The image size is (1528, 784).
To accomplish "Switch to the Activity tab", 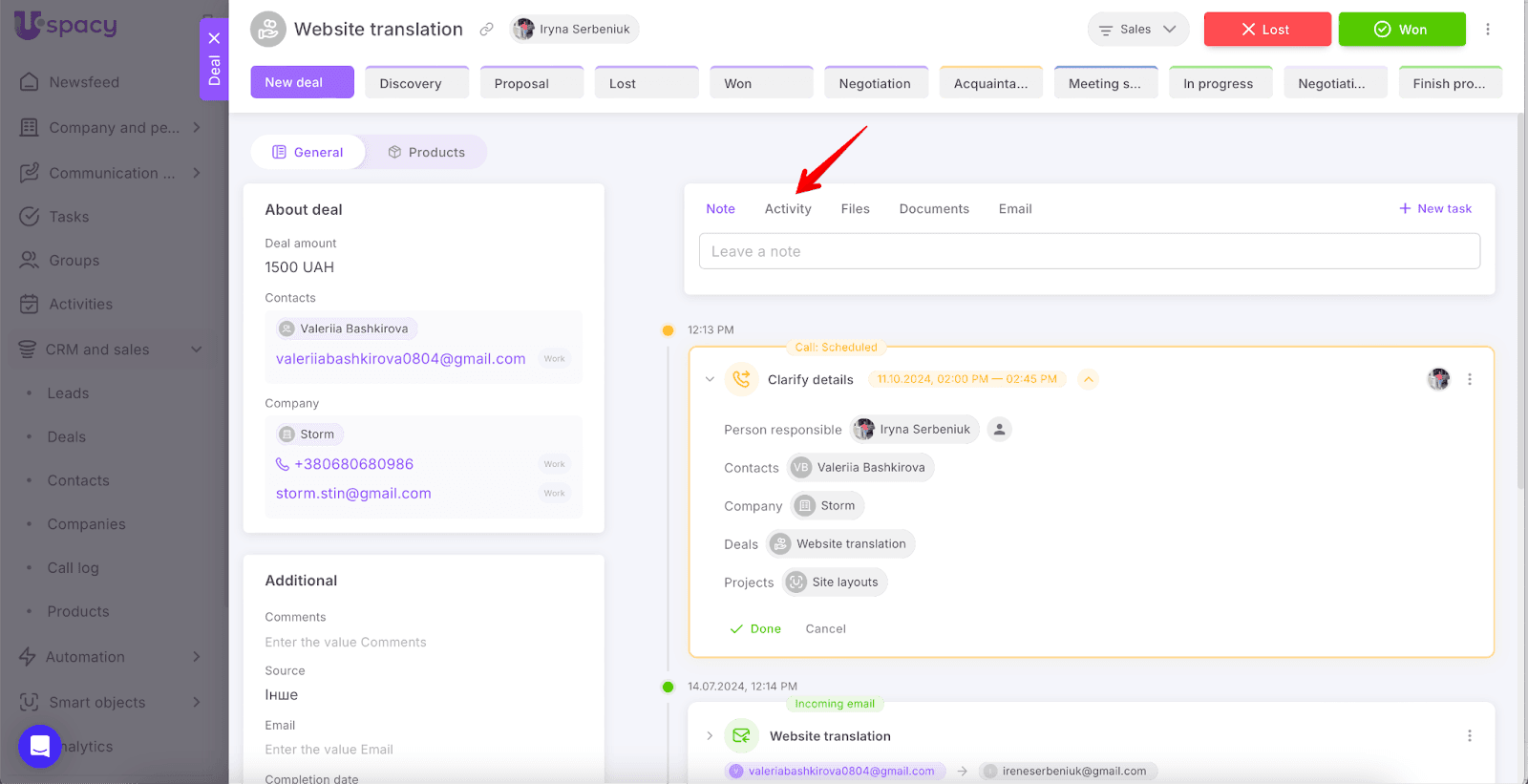I will [788, 209].
